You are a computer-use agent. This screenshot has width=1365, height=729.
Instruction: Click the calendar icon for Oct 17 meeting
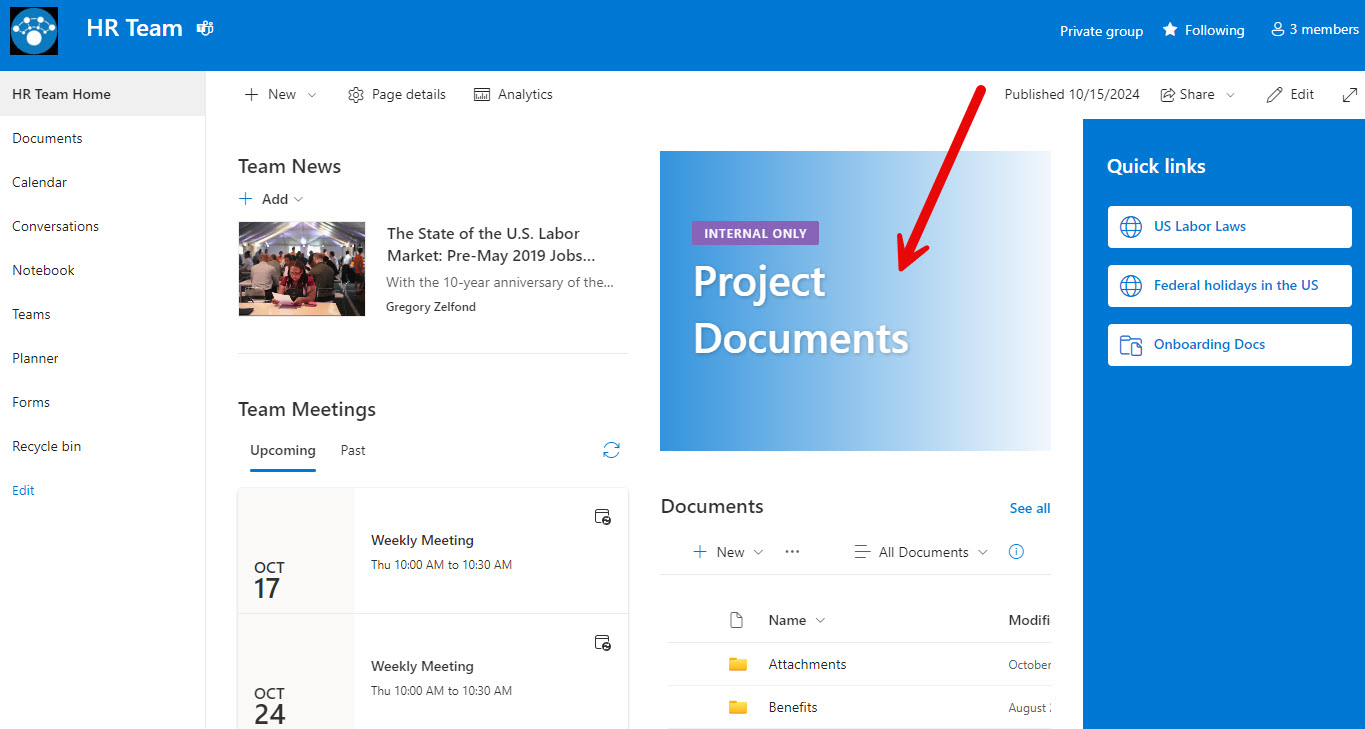click(603, 517)
